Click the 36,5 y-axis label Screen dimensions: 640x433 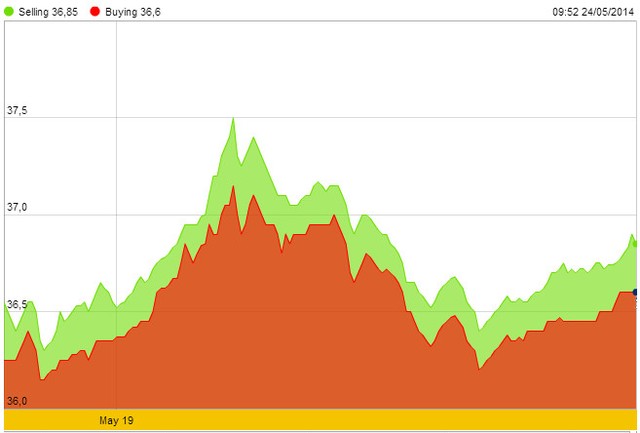click(x=17, y=304)
